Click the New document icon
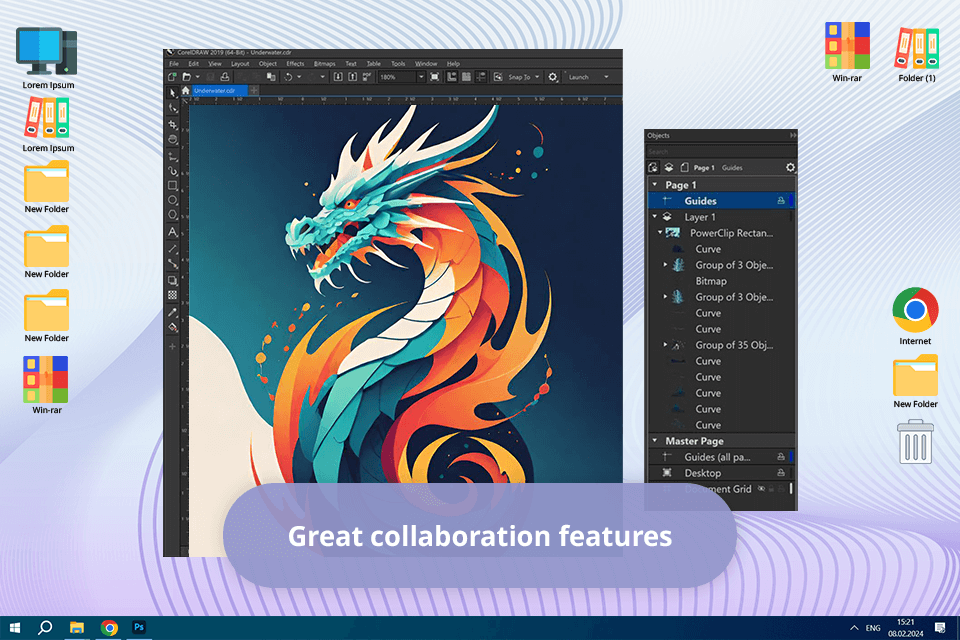 pyautogui.click(x=172, y=77)
